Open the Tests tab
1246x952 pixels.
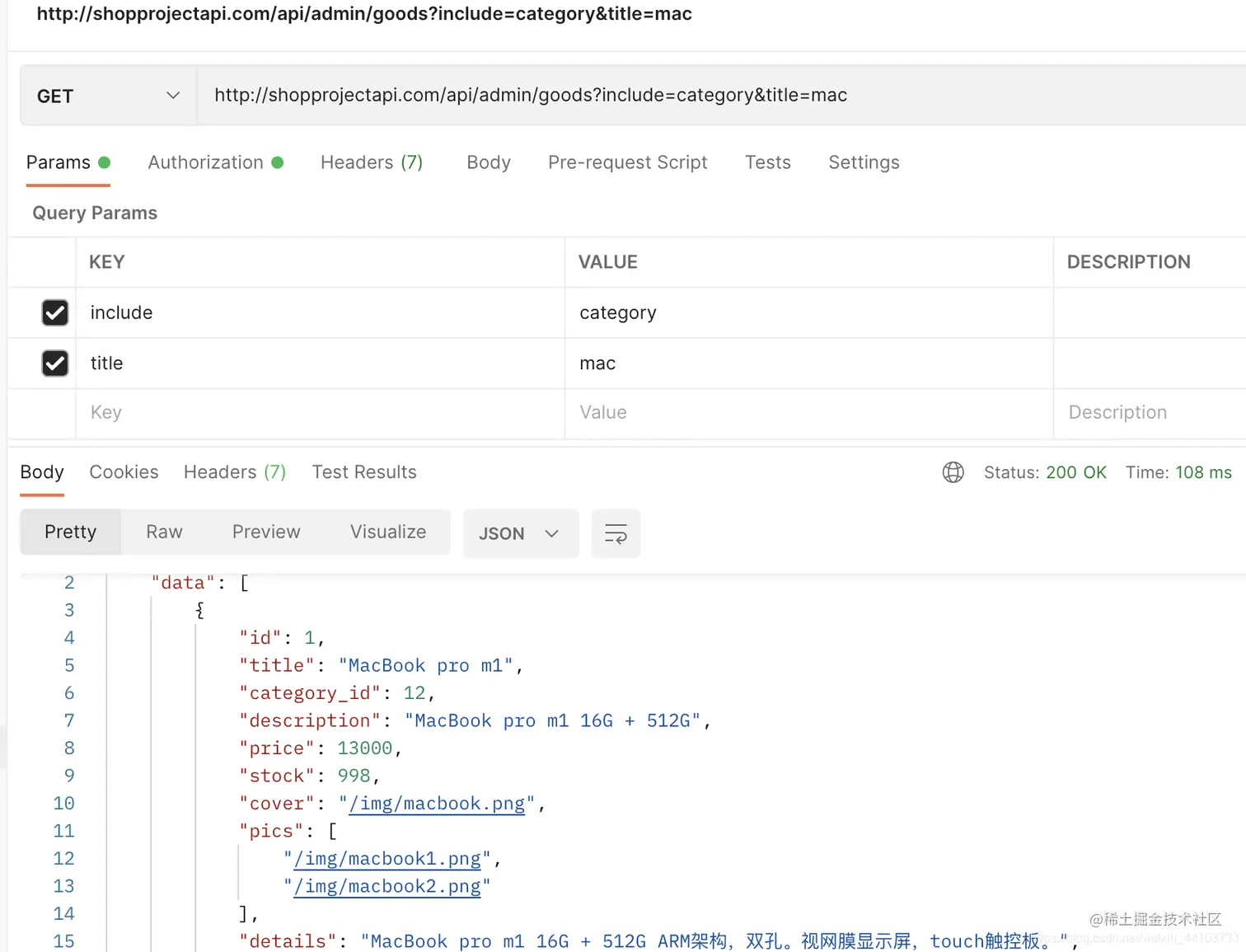768,162
